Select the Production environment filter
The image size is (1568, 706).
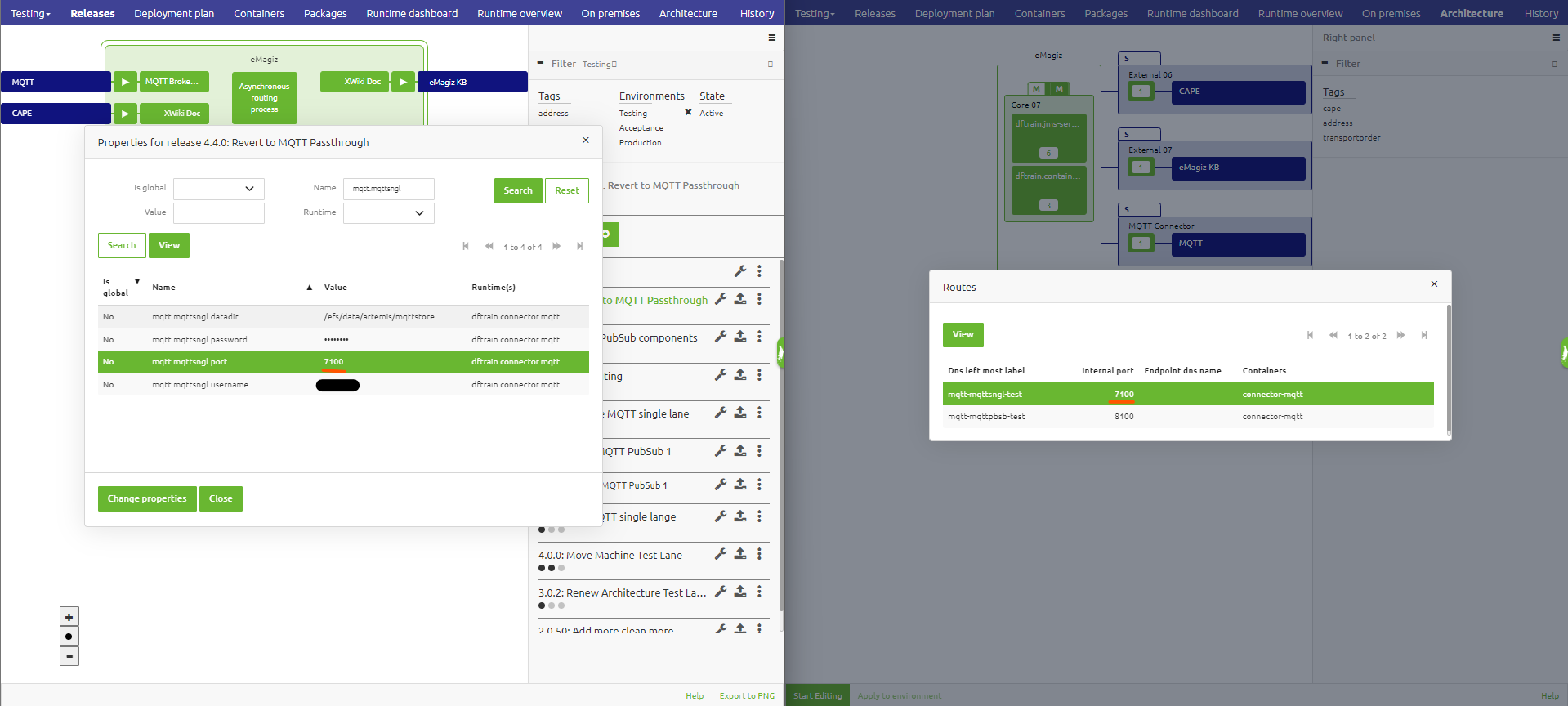(x=641, y=143)
